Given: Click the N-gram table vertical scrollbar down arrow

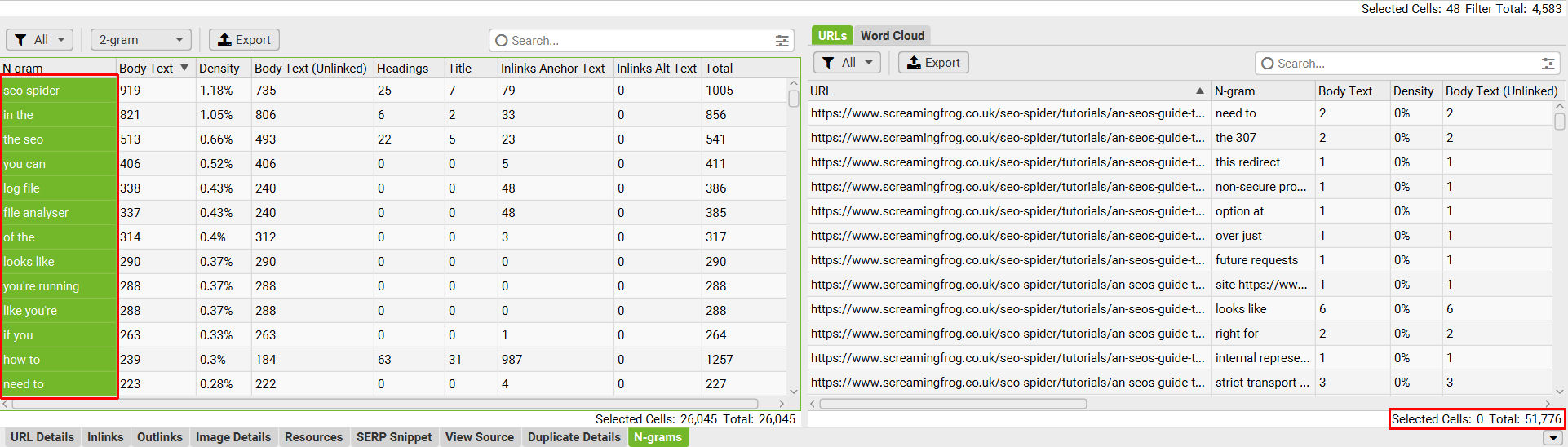Looking at the screenshot, I should 794,392.
